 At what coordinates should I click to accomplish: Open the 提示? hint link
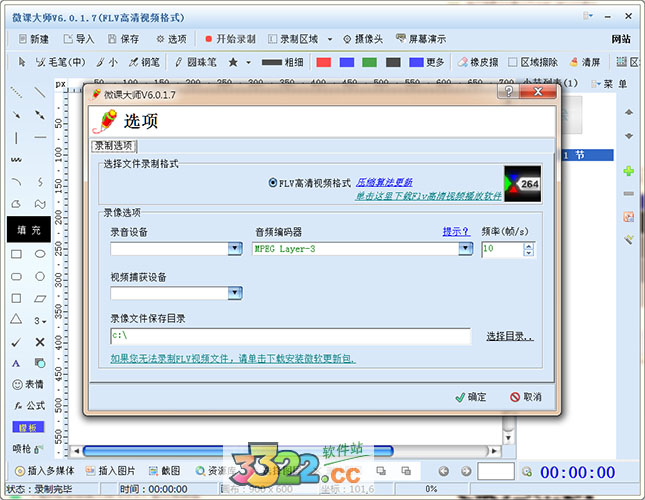coord(456,232)
